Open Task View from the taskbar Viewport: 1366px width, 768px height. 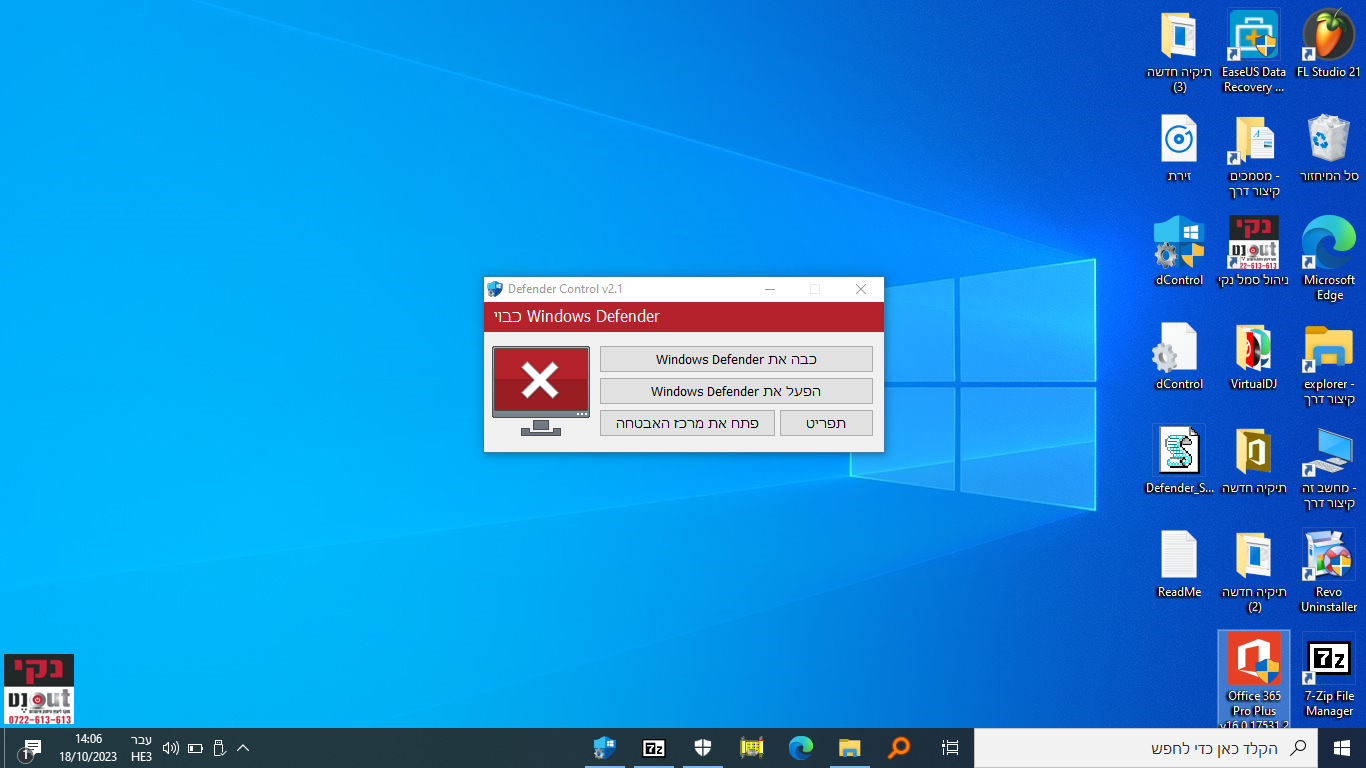[950, 747]
